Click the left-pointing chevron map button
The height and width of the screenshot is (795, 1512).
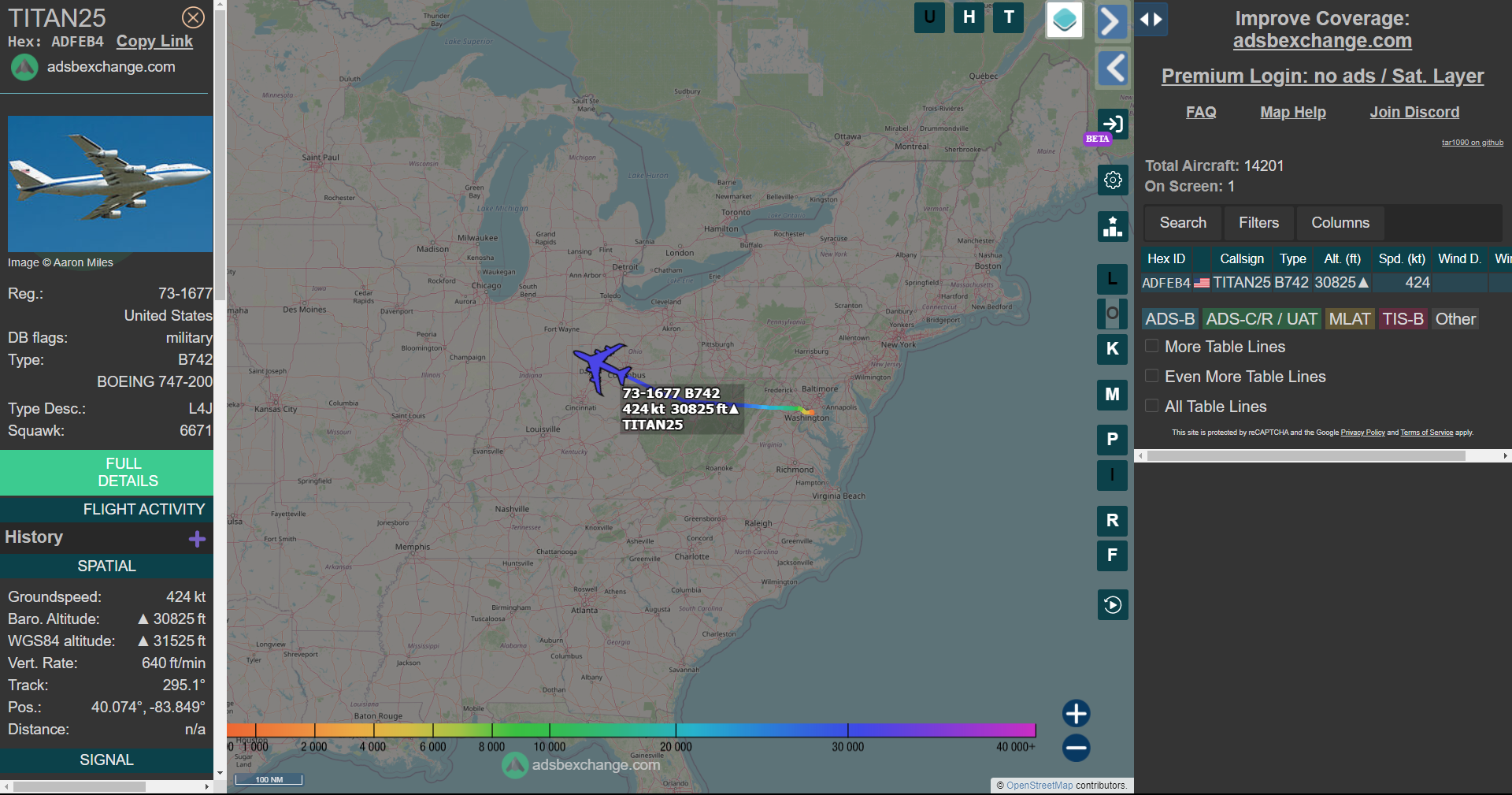click(x=1114, y=69)
